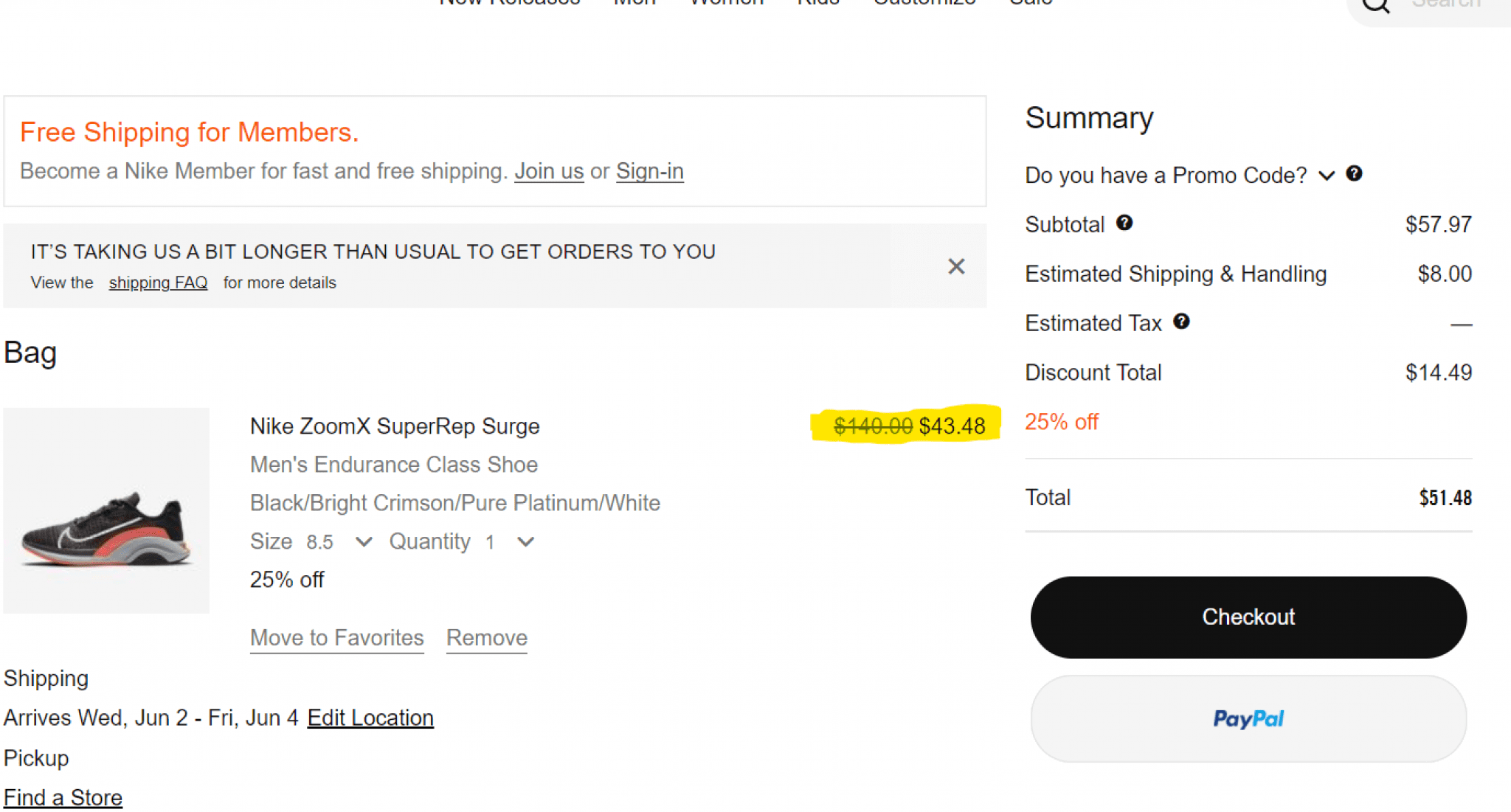Open the Estimated Tax info icon
The height and width of the screenshot is (812, 1511).
point(1181,322)
